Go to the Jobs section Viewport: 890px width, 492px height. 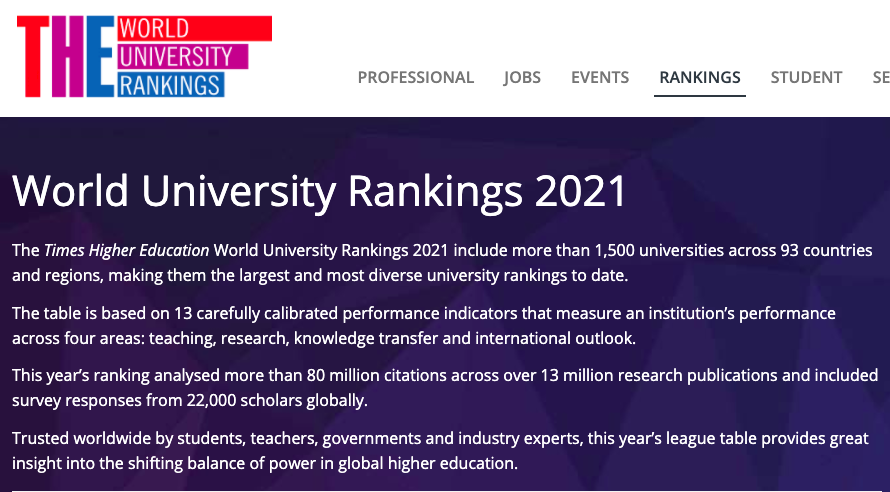click(x=522, y=77)
